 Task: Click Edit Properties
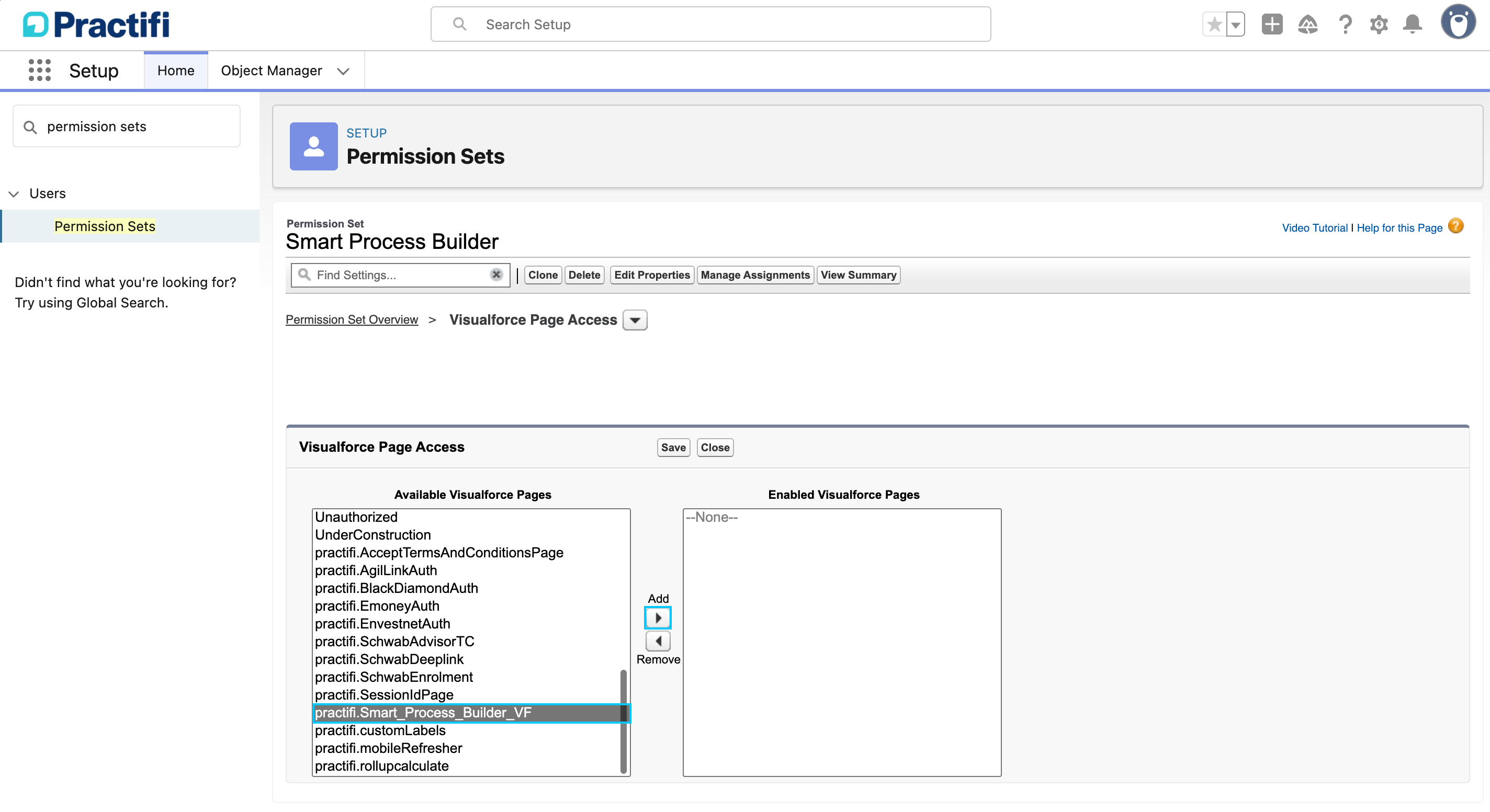coord(652,275)
